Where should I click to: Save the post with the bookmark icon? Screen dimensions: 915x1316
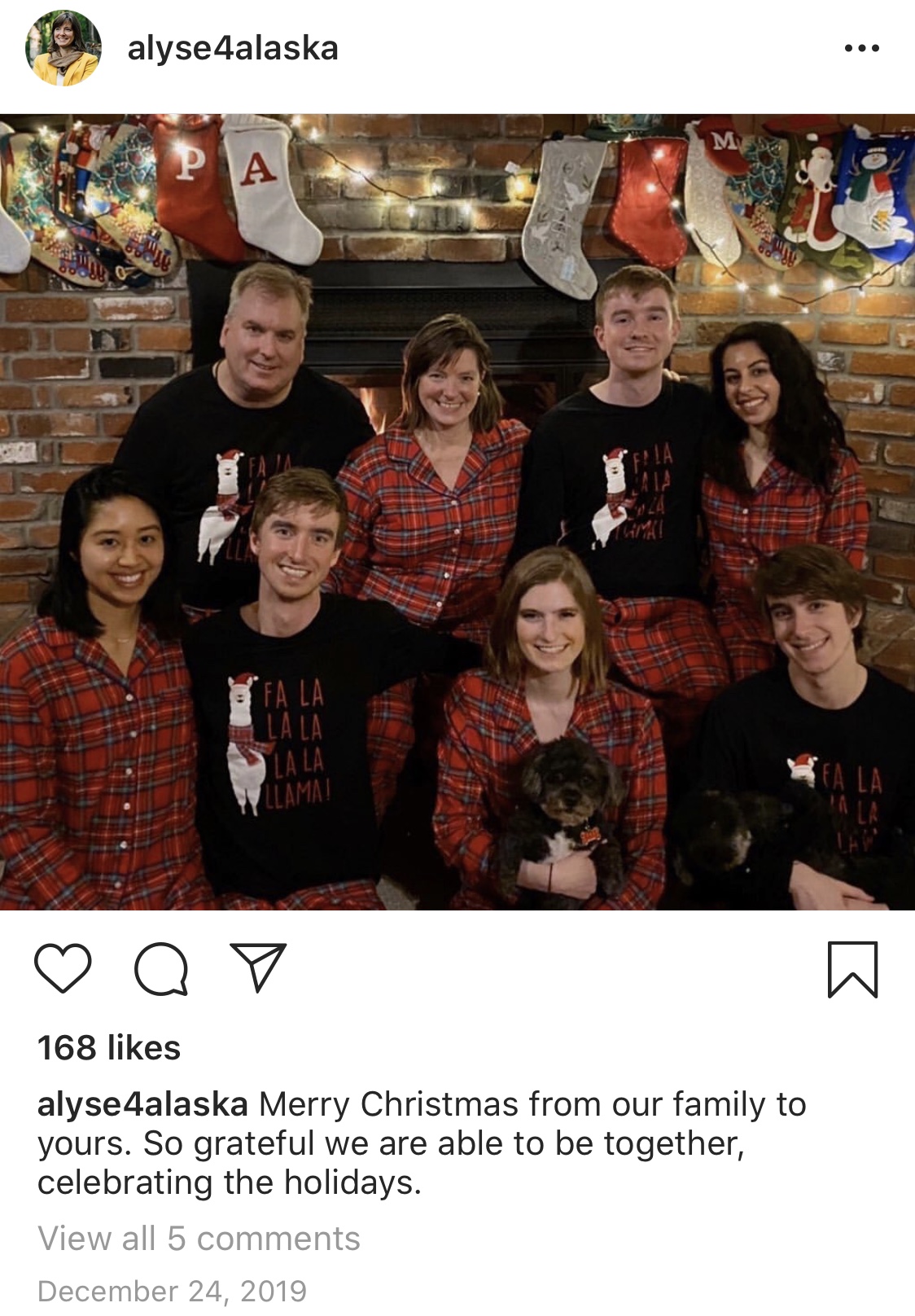point(852,969)
